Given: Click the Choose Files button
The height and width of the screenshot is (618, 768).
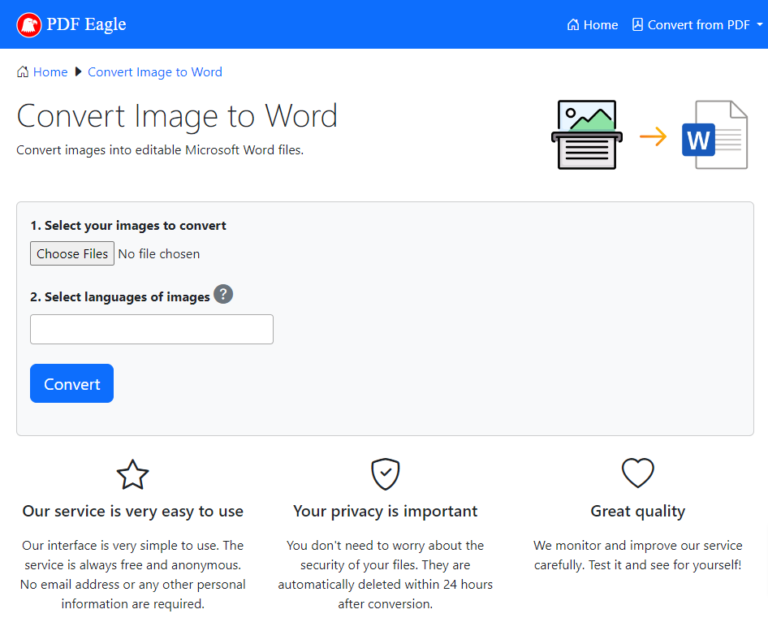Looking at the screenshot, I should (72, 253).
